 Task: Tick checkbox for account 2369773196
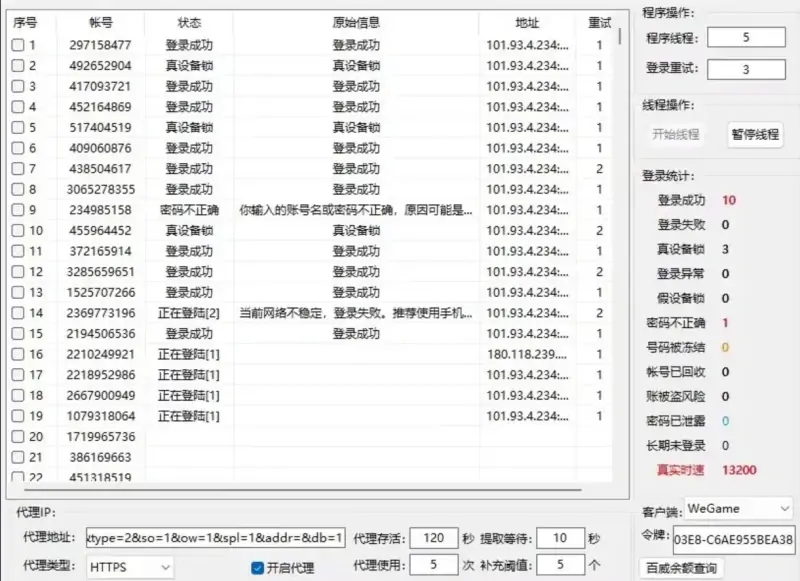(18, 313)
